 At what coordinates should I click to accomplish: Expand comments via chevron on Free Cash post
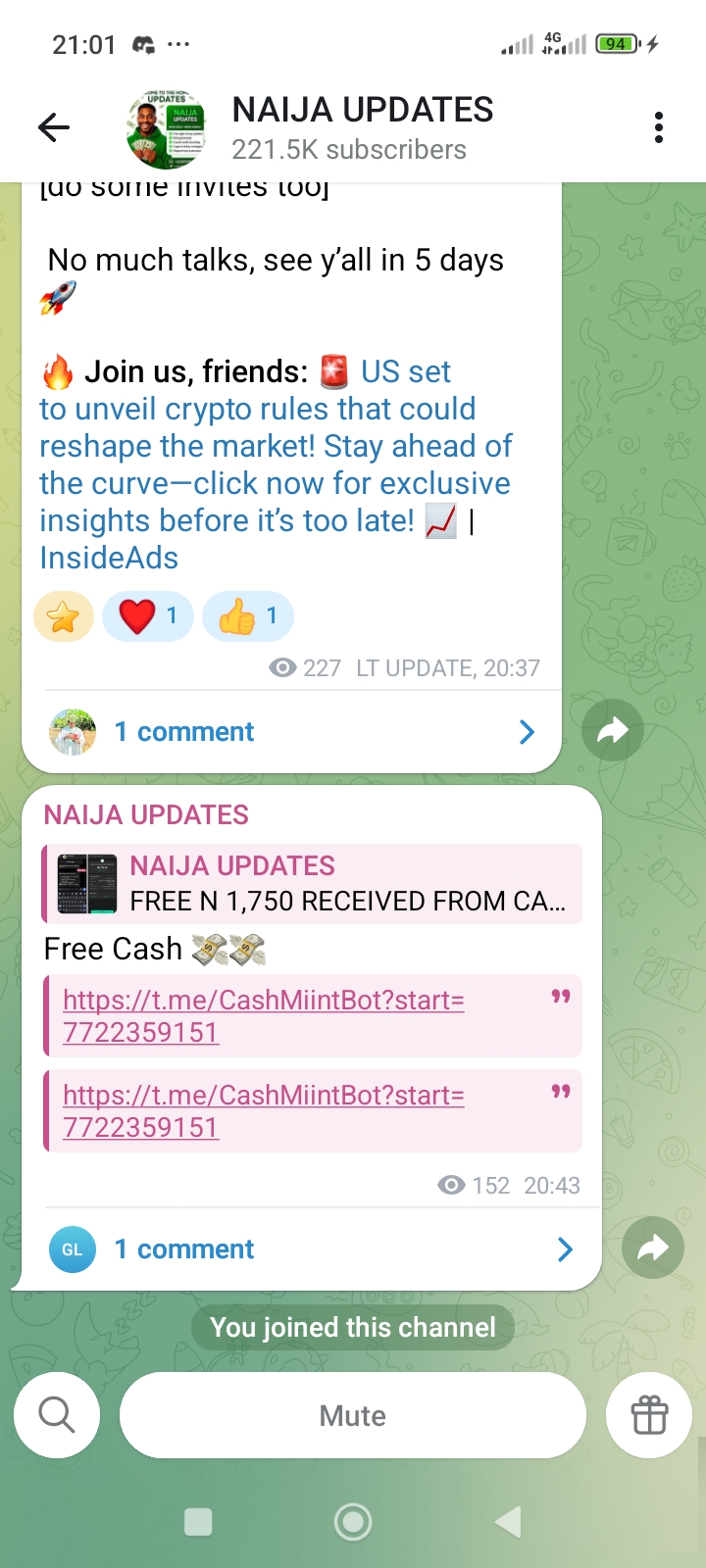565,1249
